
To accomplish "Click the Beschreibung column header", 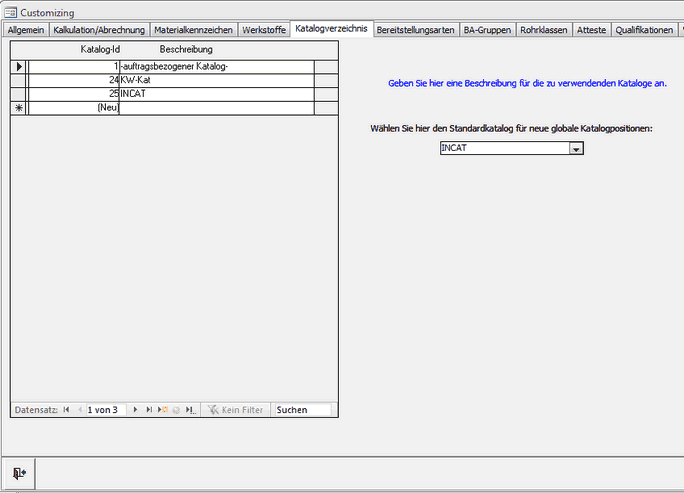I will click(x=186, y=49).
